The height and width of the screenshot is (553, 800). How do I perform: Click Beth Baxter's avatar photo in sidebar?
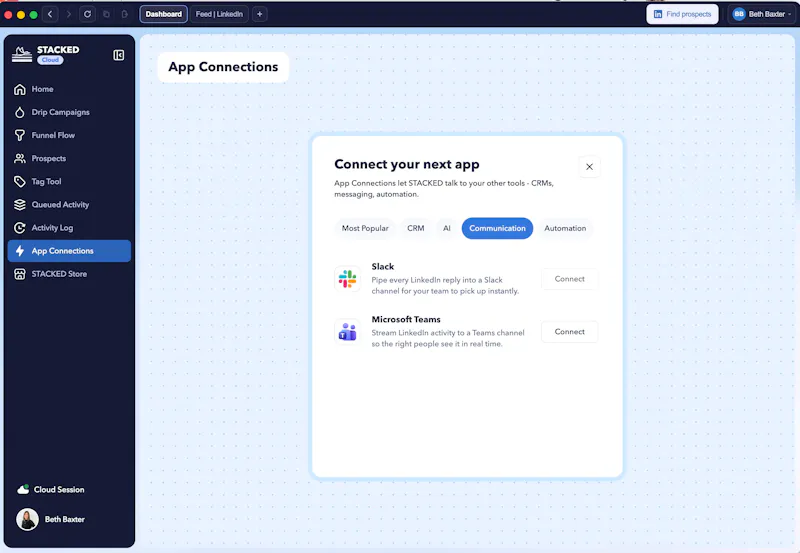click(28, 519)
